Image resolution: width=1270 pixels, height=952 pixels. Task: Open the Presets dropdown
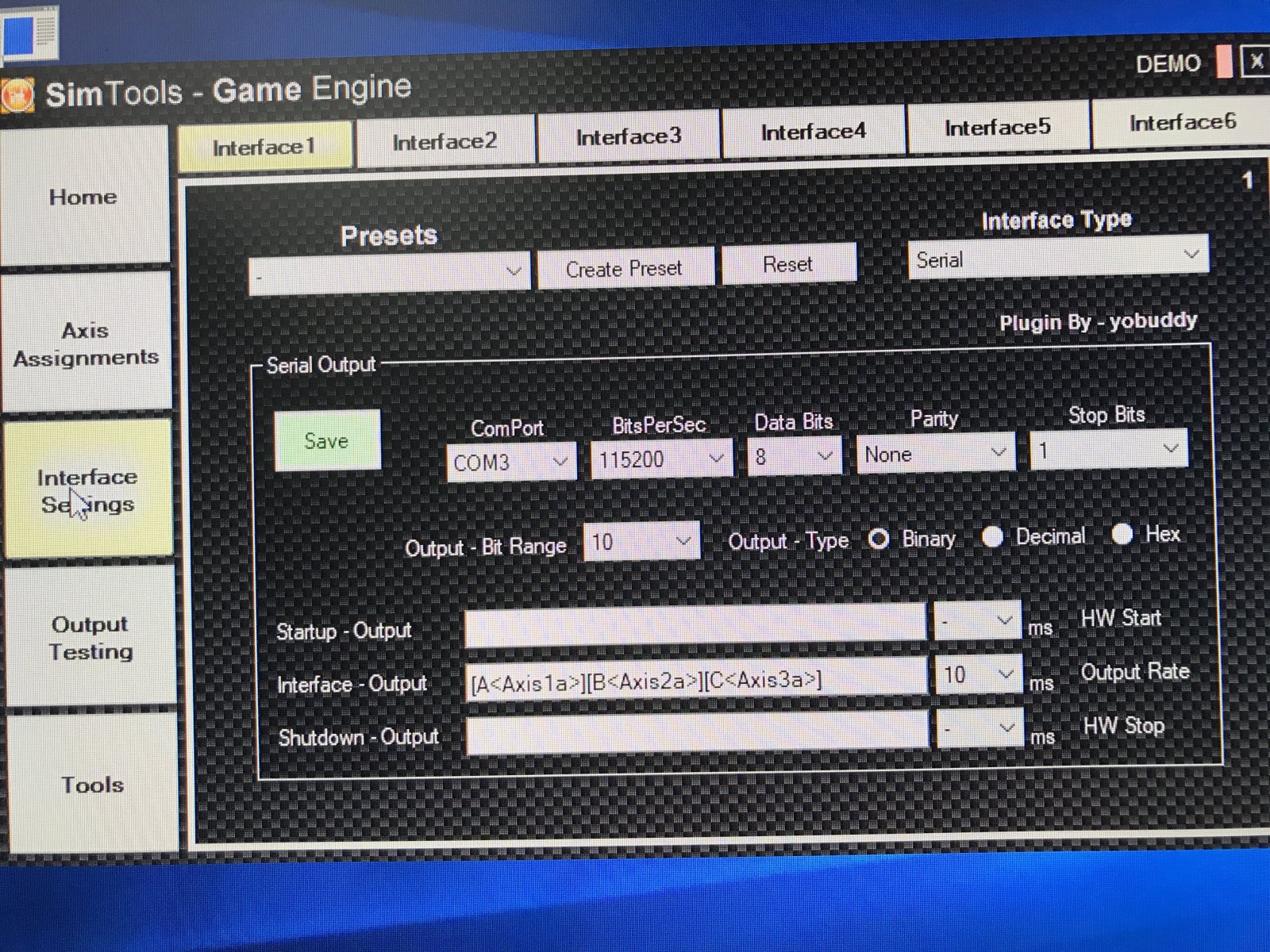(x=389, y=275)
